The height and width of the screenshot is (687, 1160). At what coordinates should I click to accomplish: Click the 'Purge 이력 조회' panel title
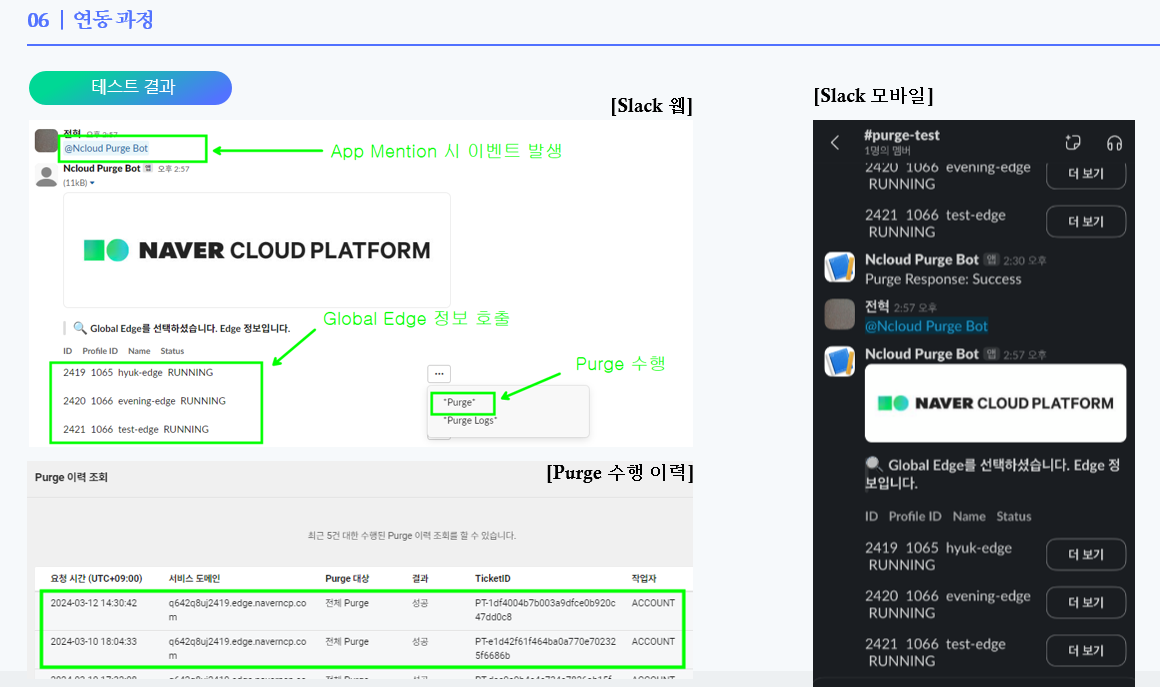point(71,477)
